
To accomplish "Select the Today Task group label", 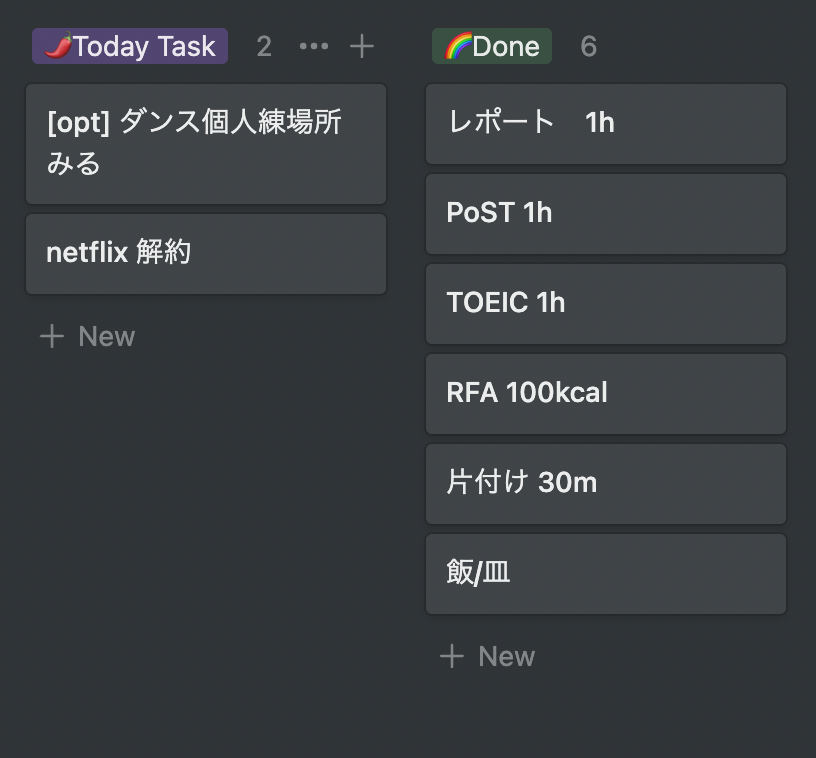I will (143, 46).
